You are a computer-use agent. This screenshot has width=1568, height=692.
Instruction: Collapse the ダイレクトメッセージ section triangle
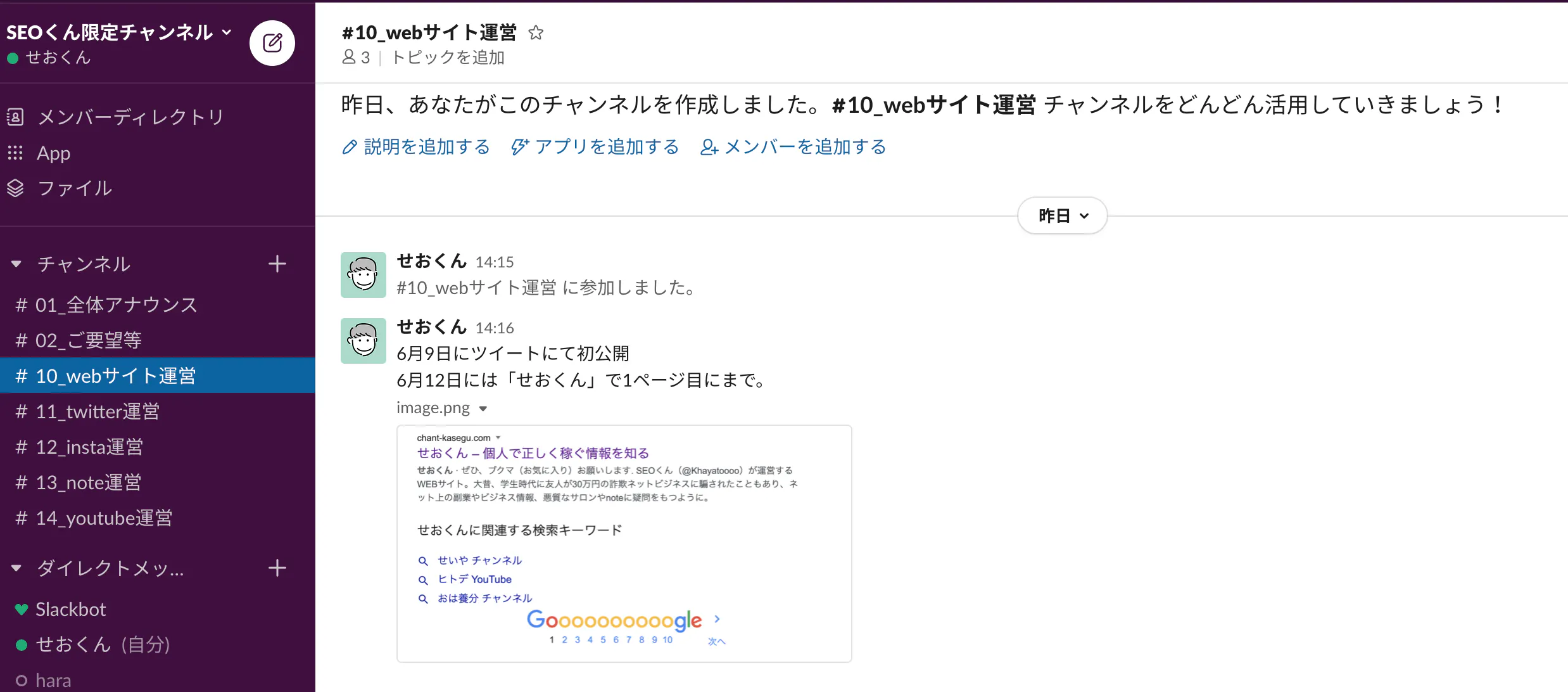tap(16, 568)
